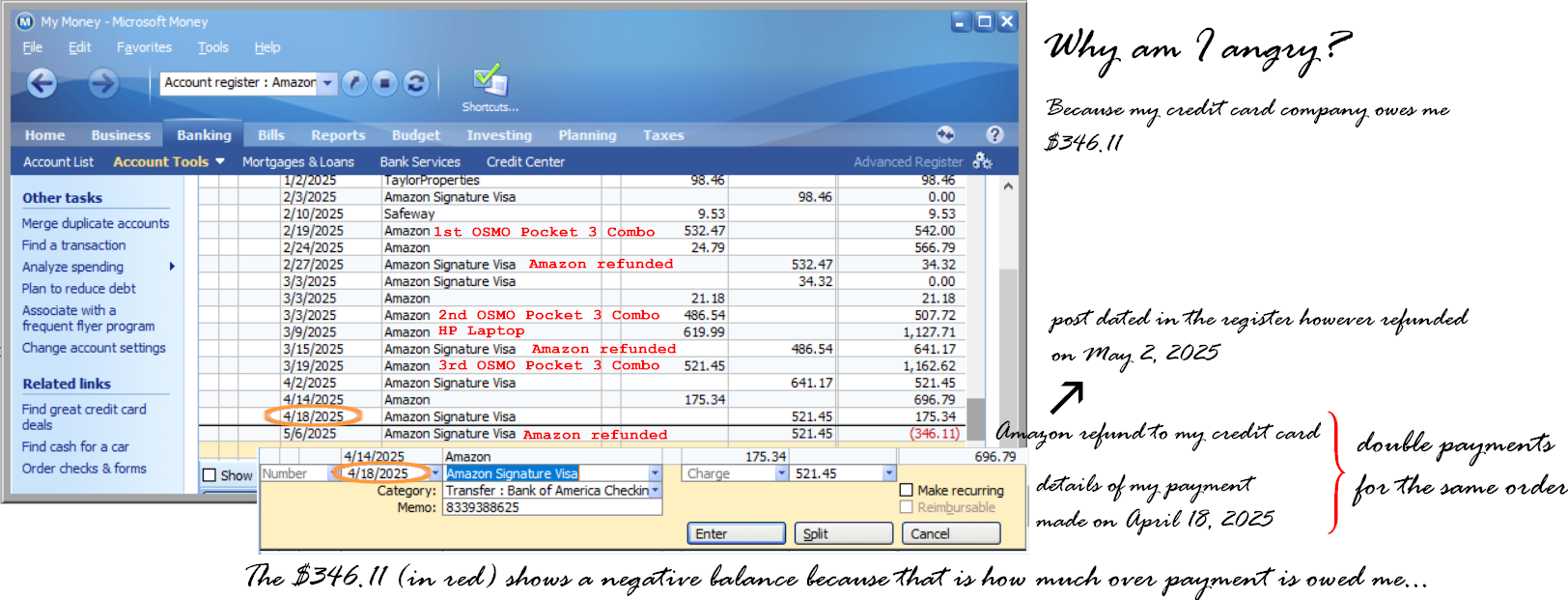Switch to the Investing tab
This screenshot has width=1568, height=600.
pos(499,135)
